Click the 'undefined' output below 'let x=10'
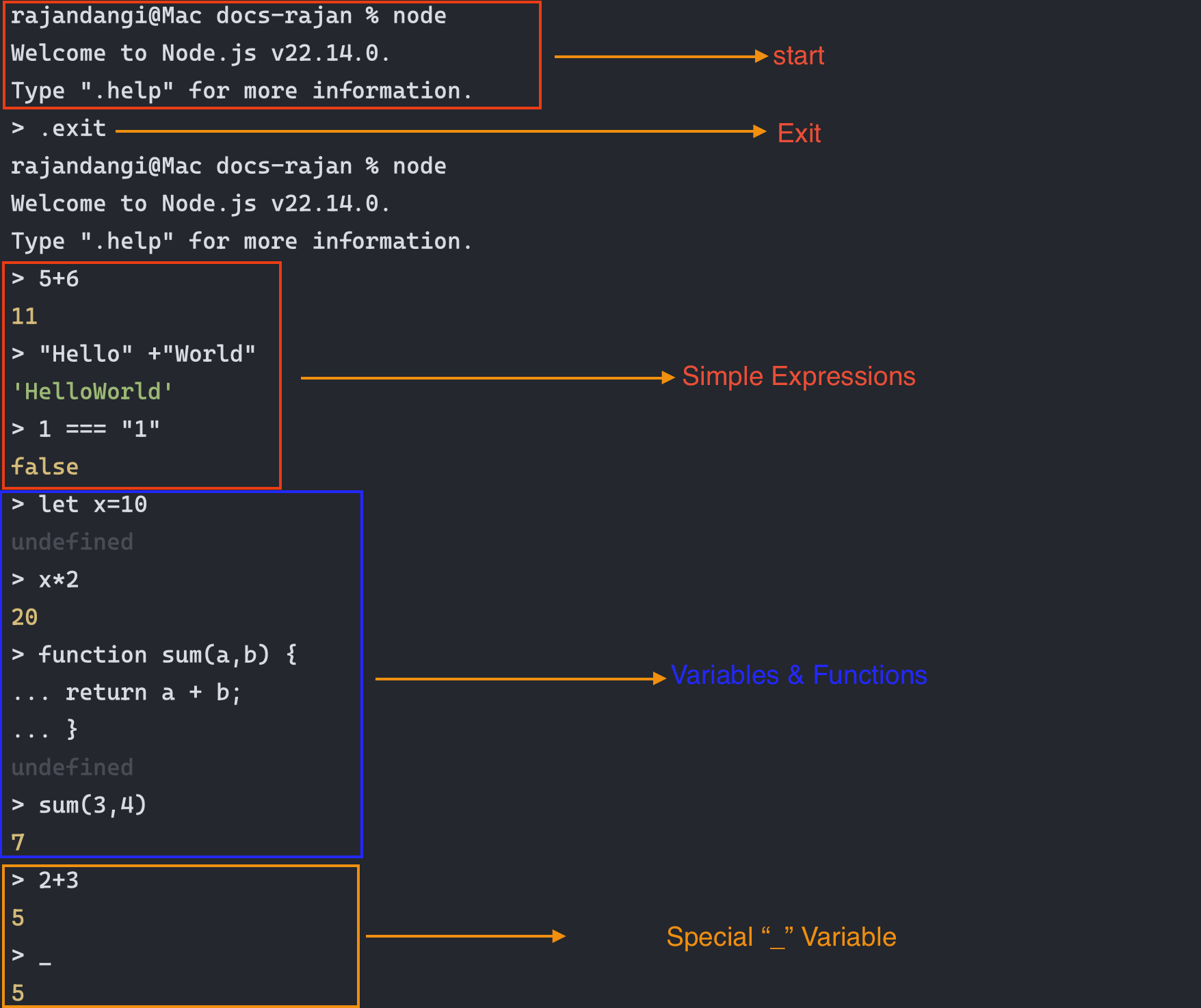Screen dimensions: 1201x1008 point(72,542)
